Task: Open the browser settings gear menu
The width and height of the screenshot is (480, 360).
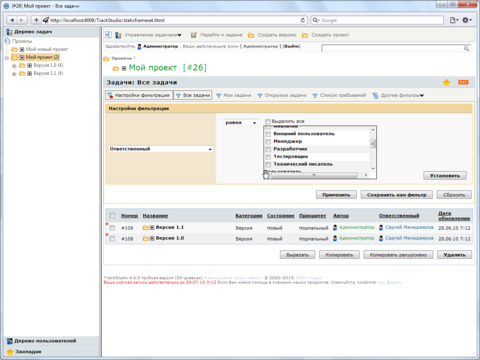Action: pyautogui.click(x=467, y=20)
